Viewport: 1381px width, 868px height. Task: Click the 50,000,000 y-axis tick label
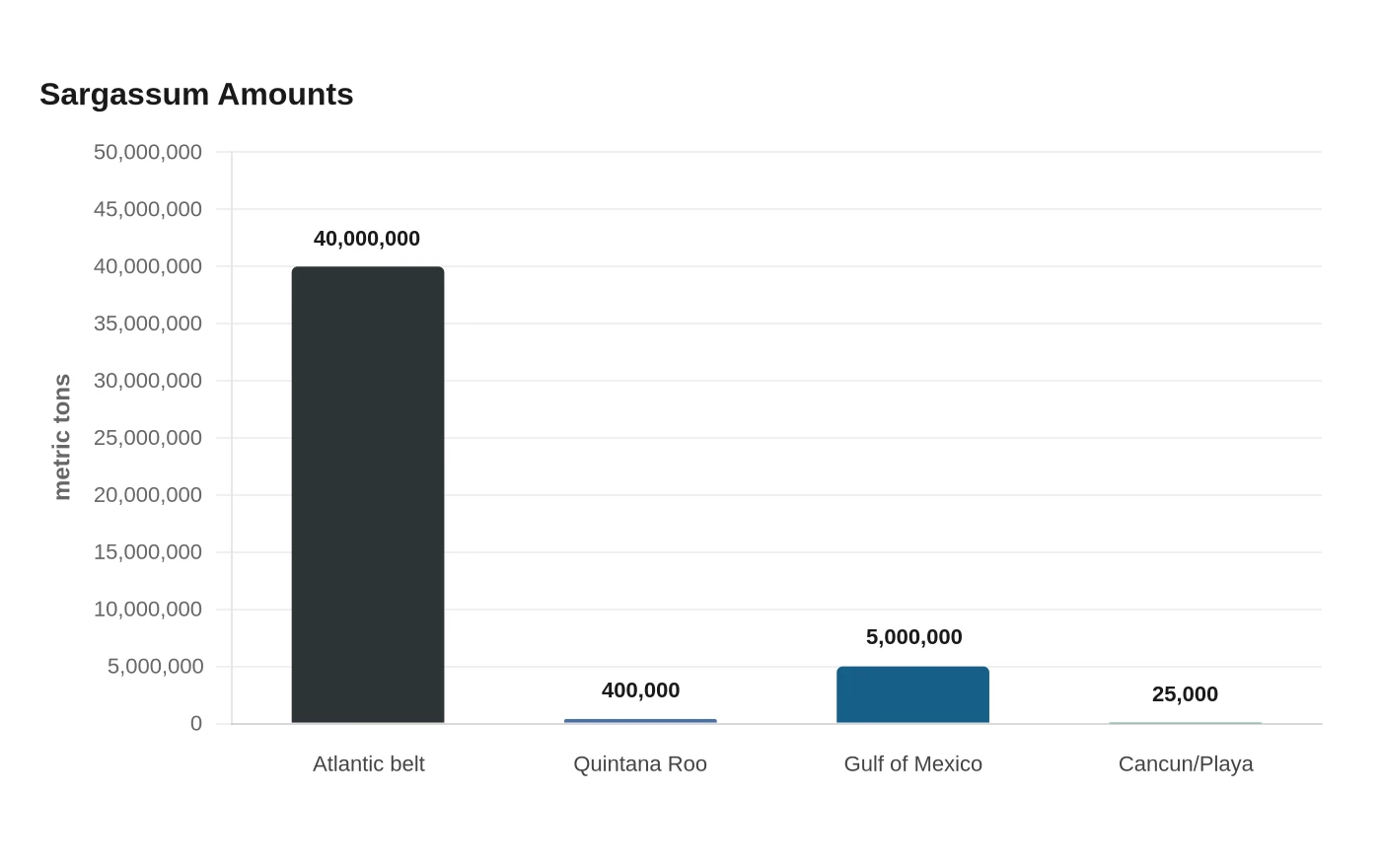(148, 152)
